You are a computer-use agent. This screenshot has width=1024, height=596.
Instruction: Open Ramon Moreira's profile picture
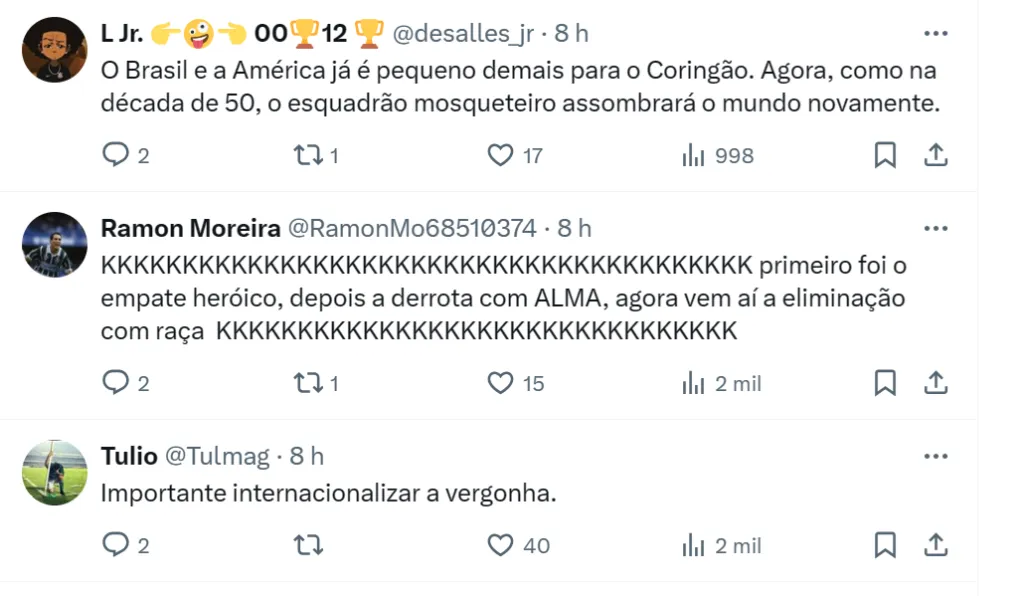click(55, 245)
